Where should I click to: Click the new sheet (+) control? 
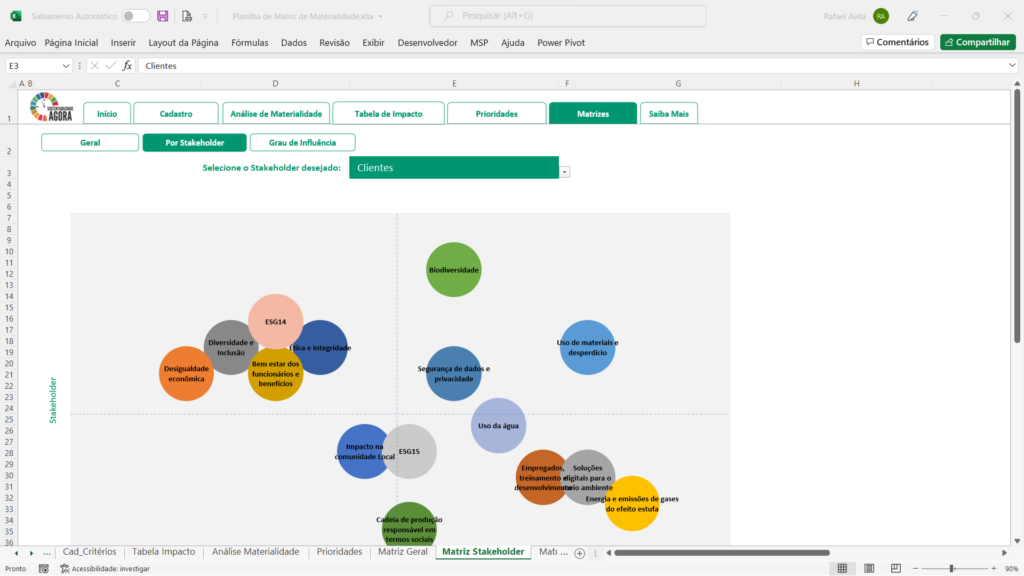pos(580,552)
